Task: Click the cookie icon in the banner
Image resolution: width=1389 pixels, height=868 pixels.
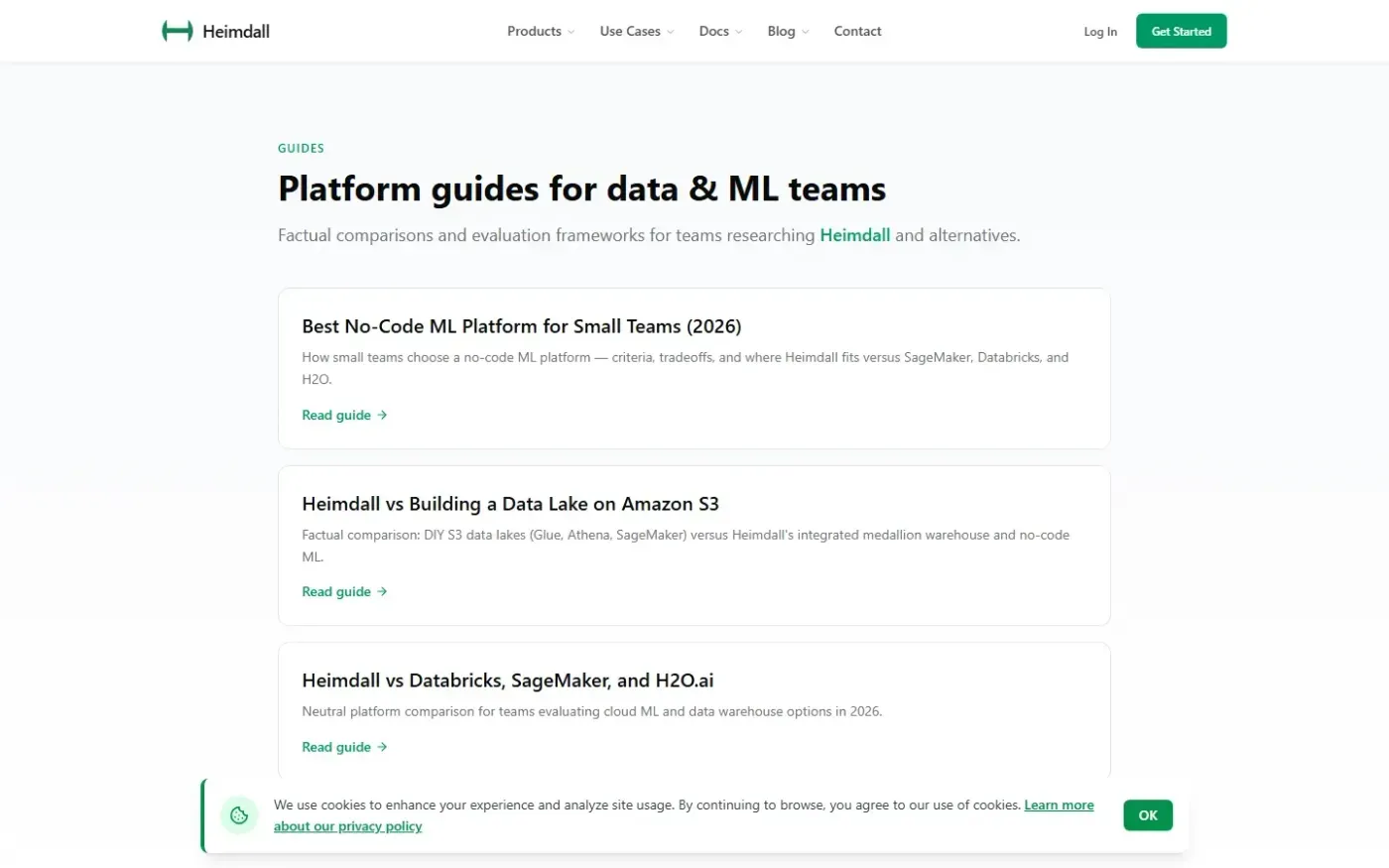Action: tap(239, 815)
